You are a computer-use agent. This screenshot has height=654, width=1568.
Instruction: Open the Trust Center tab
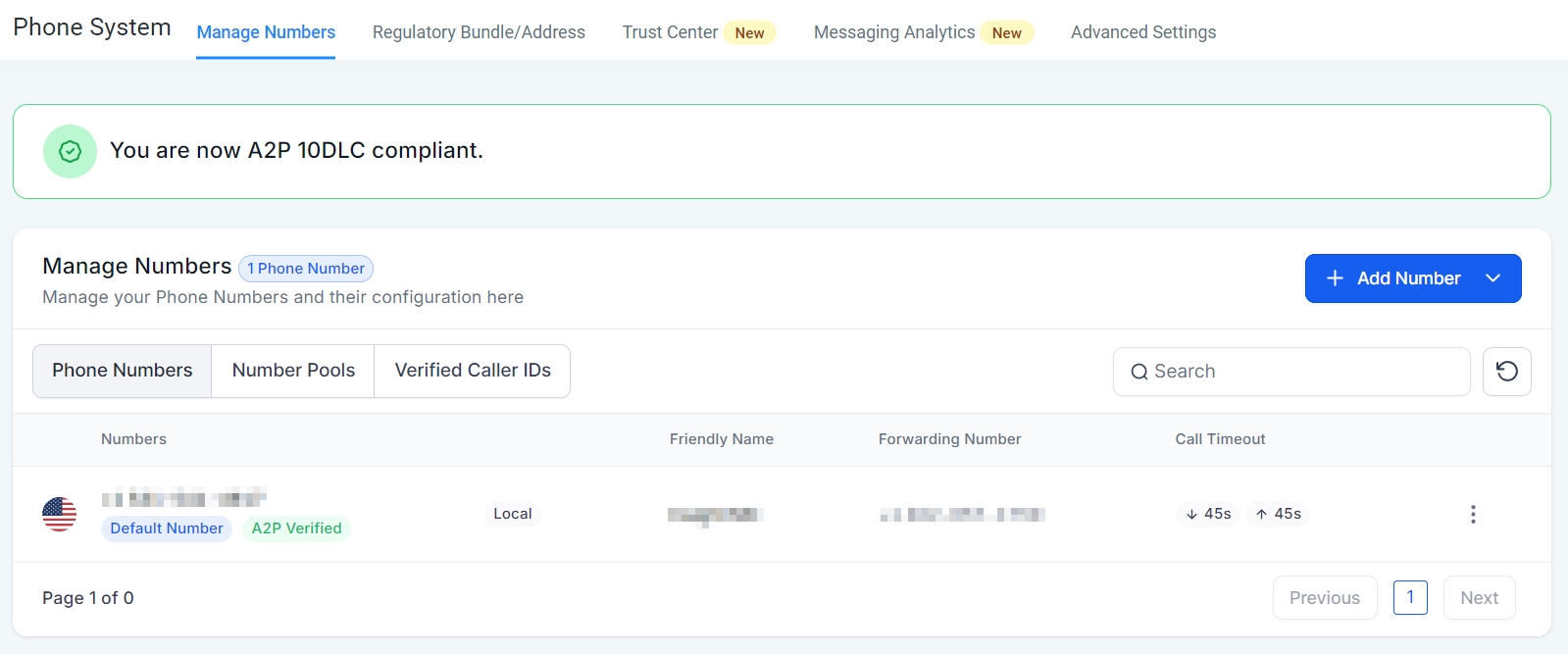[x=671, y=32]
